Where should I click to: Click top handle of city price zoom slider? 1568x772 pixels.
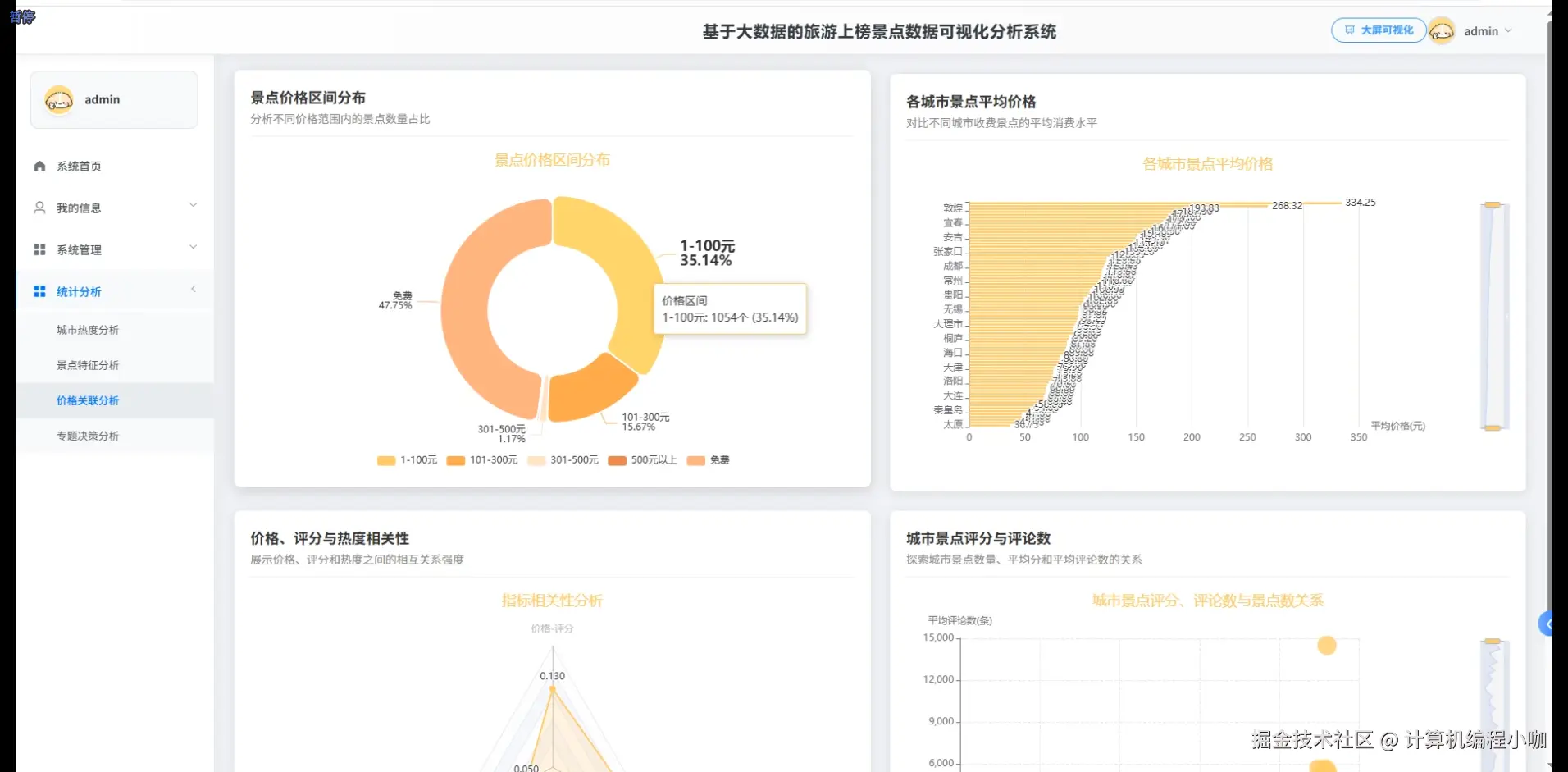point(1493,204)
